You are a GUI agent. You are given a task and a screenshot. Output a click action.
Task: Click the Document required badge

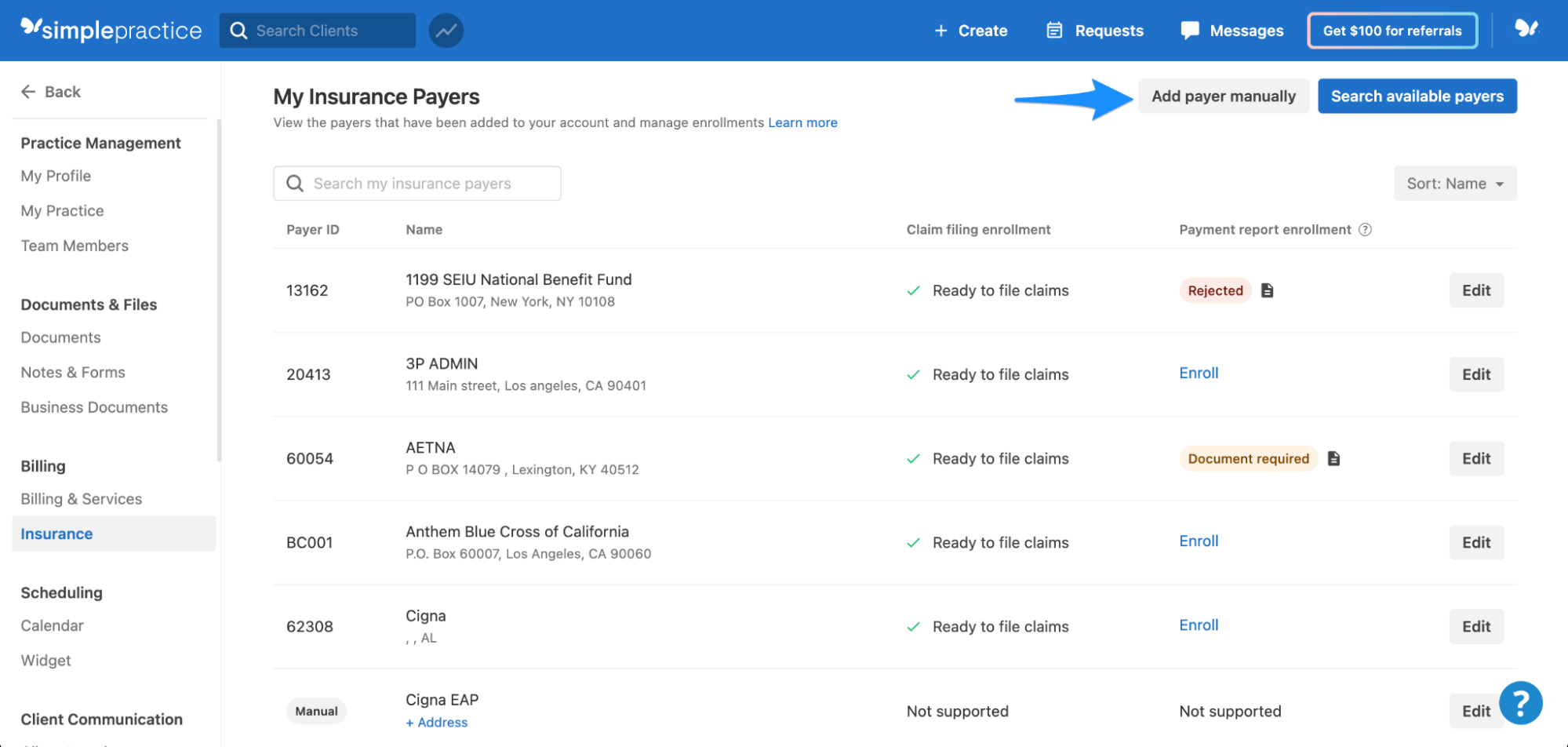tap(1248, 458)
